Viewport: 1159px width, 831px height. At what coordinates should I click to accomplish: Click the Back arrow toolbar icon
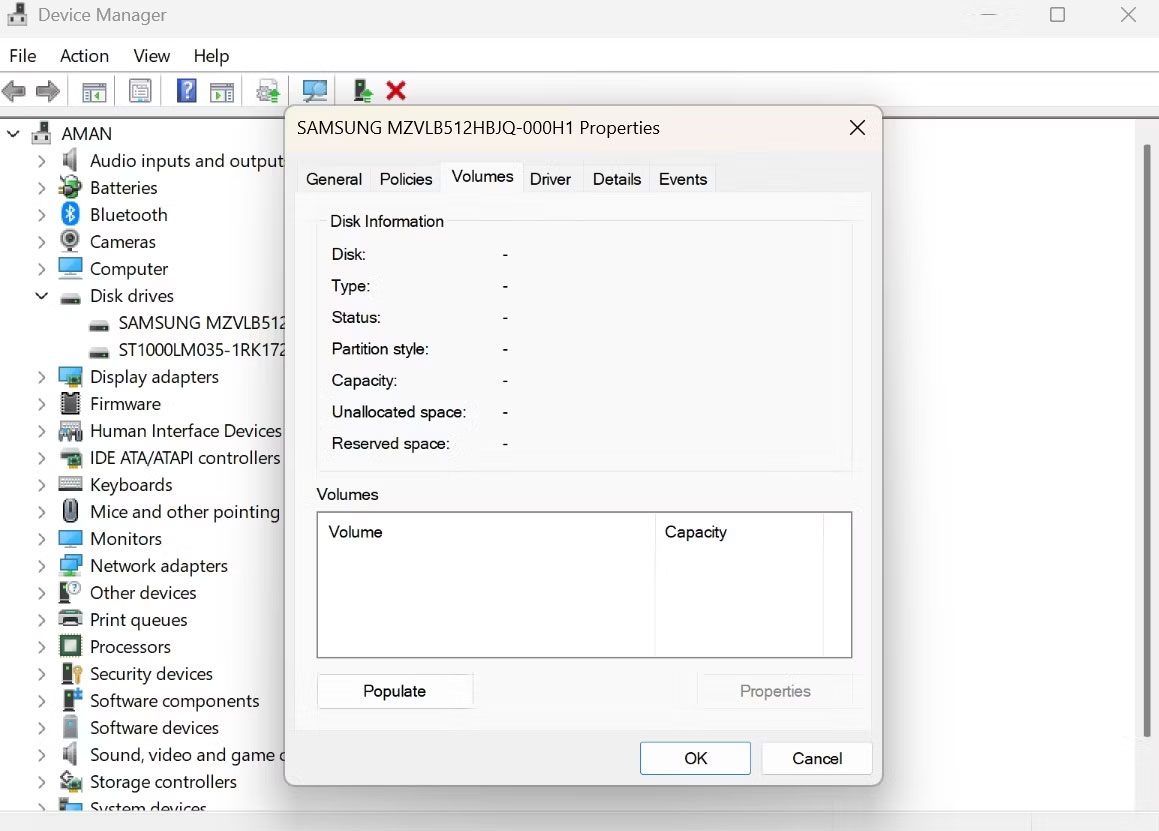[14, 92]
